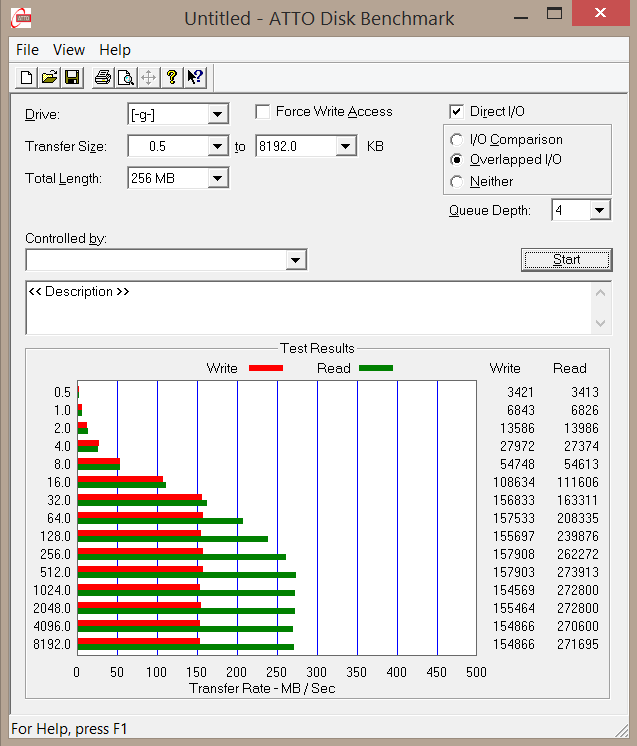Click inside the Description text box

(300, 310)
